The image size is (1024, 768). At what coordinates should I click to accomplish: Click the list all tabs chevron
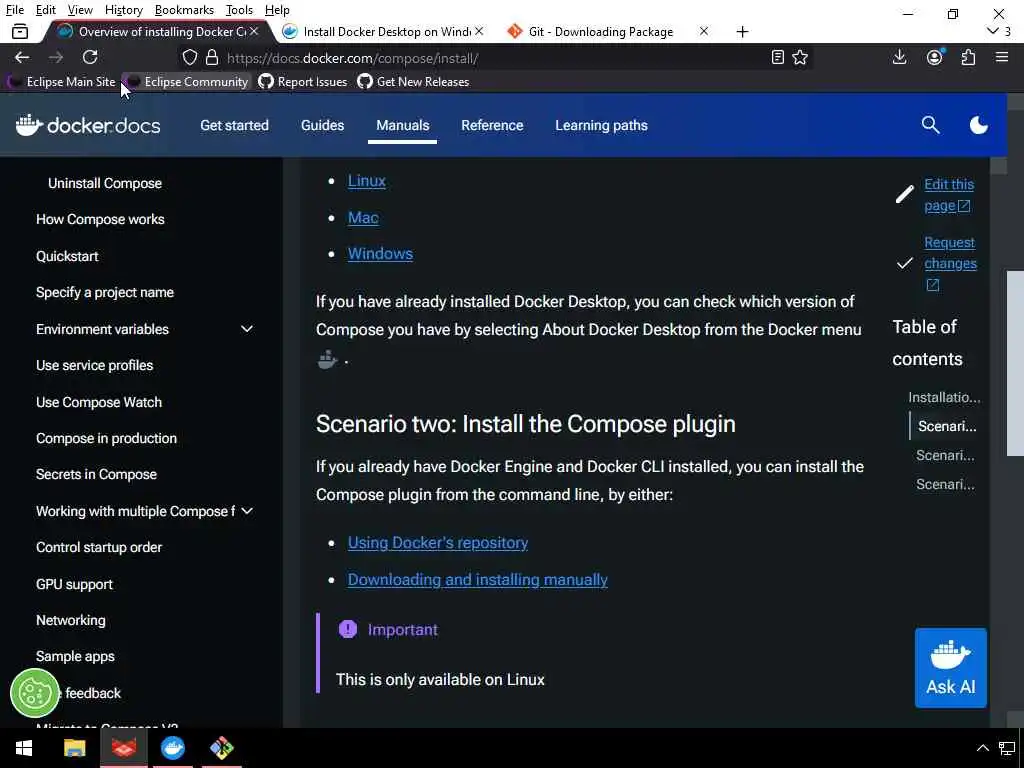click(x=993, y=31)
